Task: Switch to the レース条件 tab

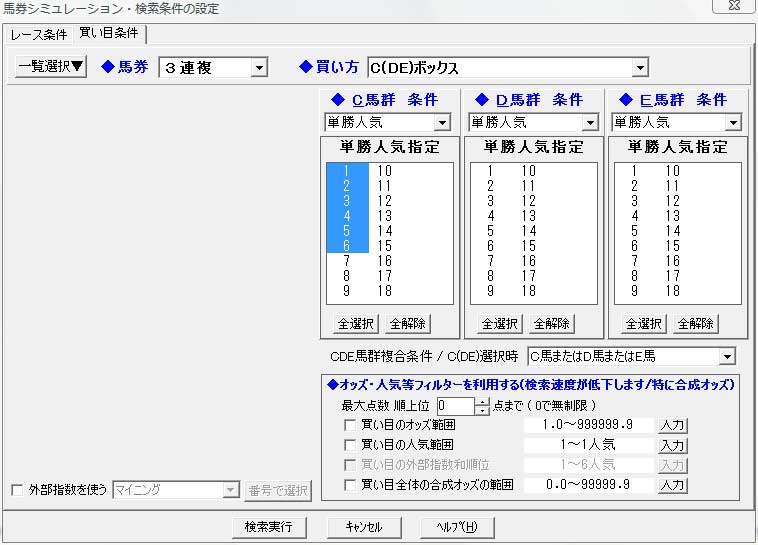Action: tap(39, 35)
